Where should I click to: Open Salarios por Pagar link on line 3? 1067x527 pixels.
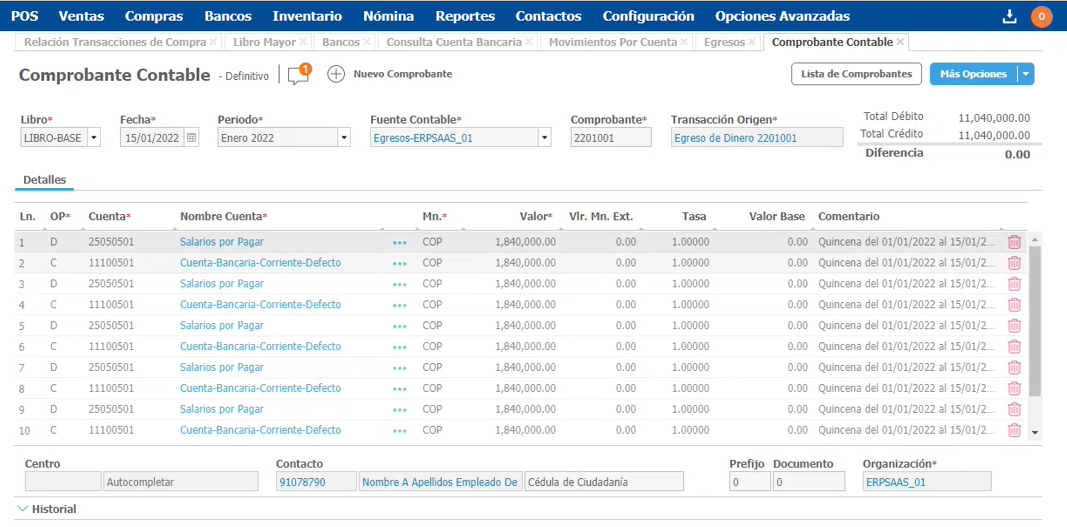coord(222,284)
